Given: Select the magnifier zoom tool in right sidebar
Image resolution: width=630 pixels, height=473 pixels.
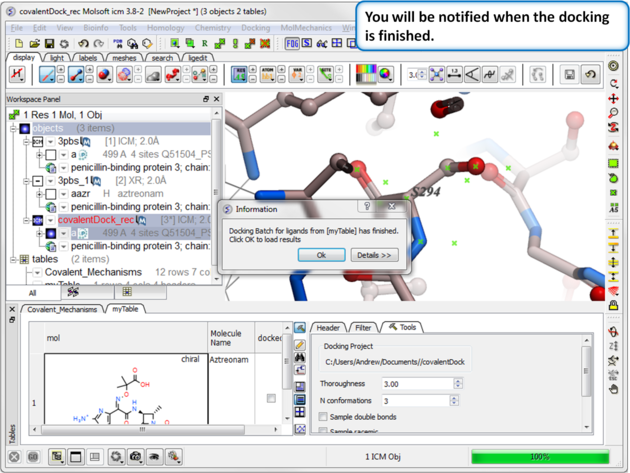Looking at the screenshot, I should click(613, 113).
